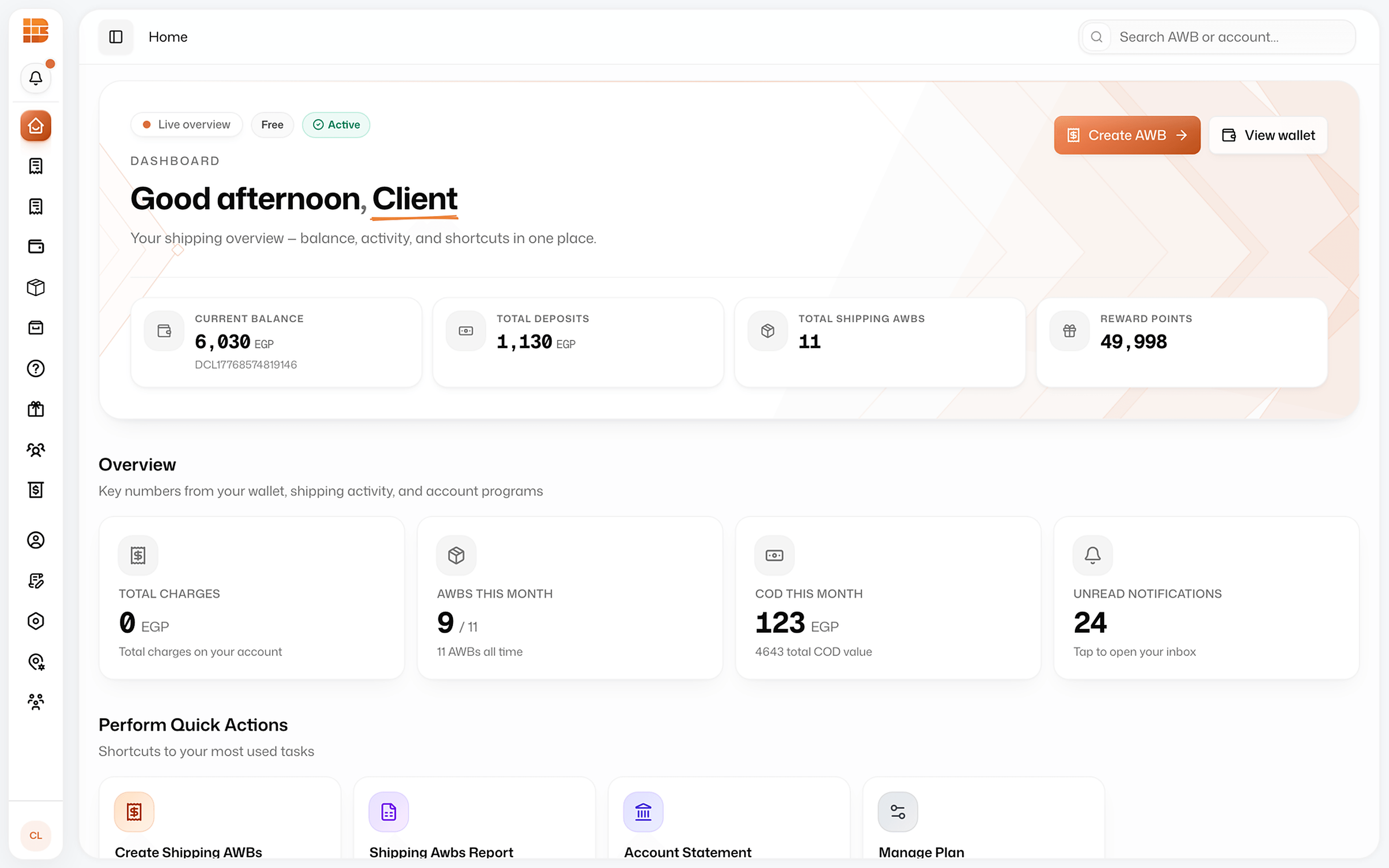Select the location pin with gear icon

pos(35,662)
